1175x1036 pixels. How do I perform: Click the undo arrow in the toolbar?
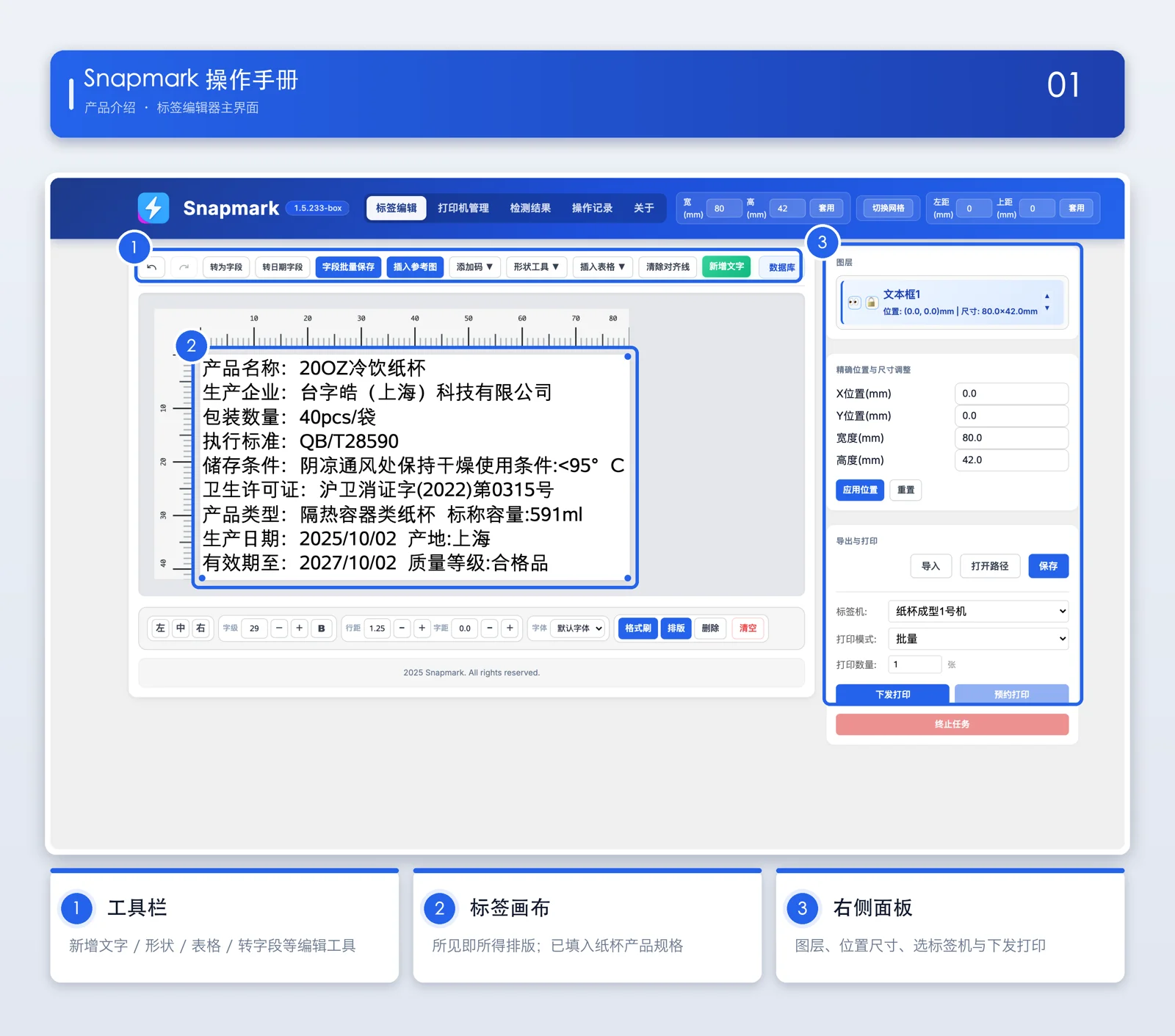coord(152,267)
